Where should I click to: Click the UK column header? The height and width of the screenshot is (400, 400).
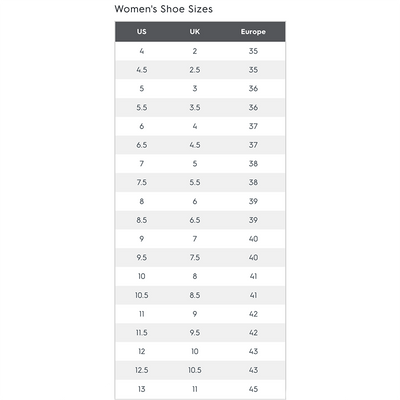pyautogui.click(x=195, y=32)
